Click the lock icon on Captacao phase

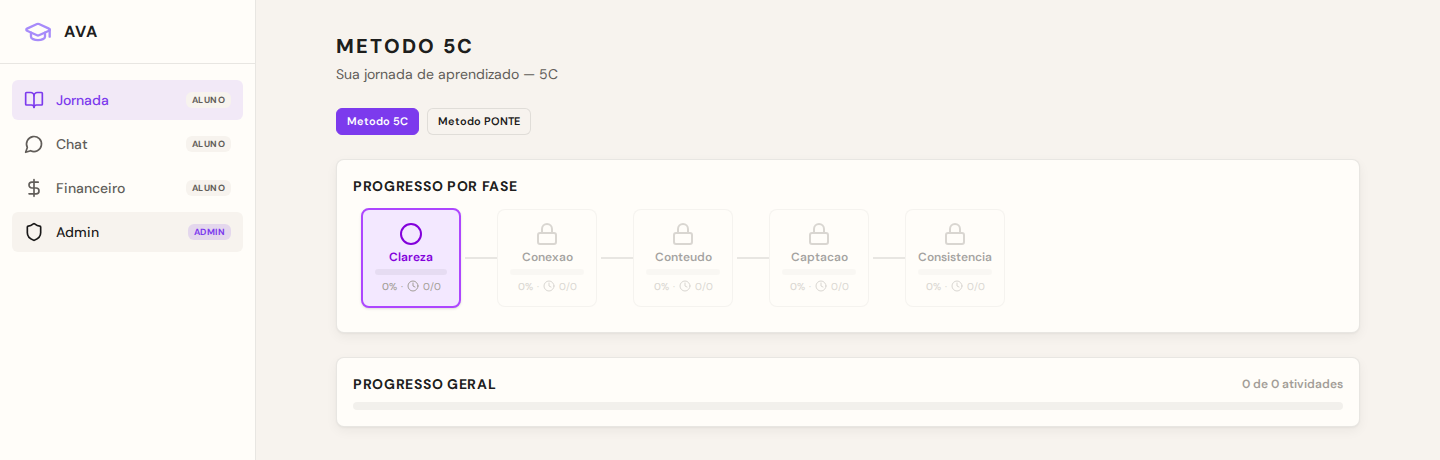click(819, 234)
